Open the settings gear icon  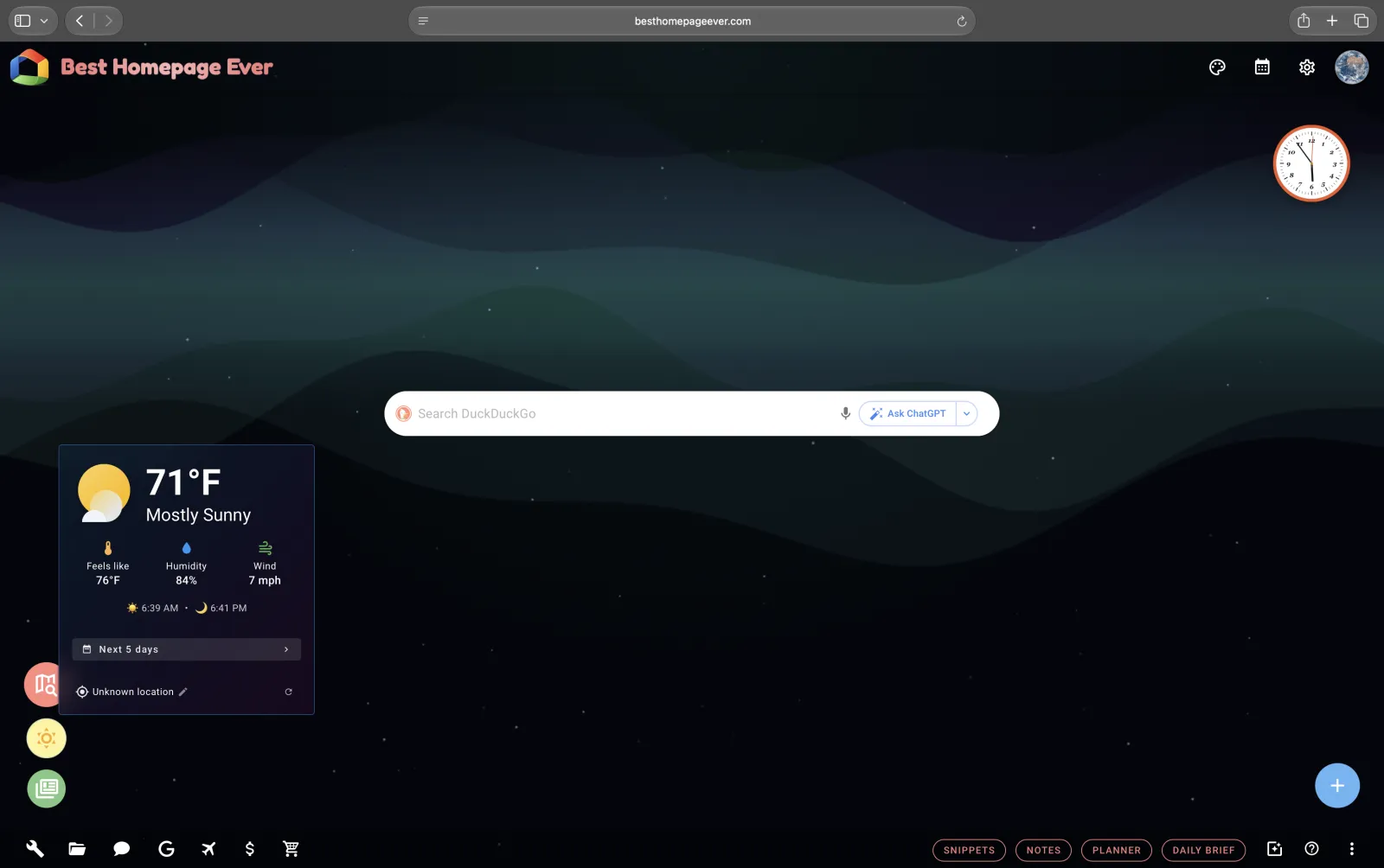click(1307, 67)
